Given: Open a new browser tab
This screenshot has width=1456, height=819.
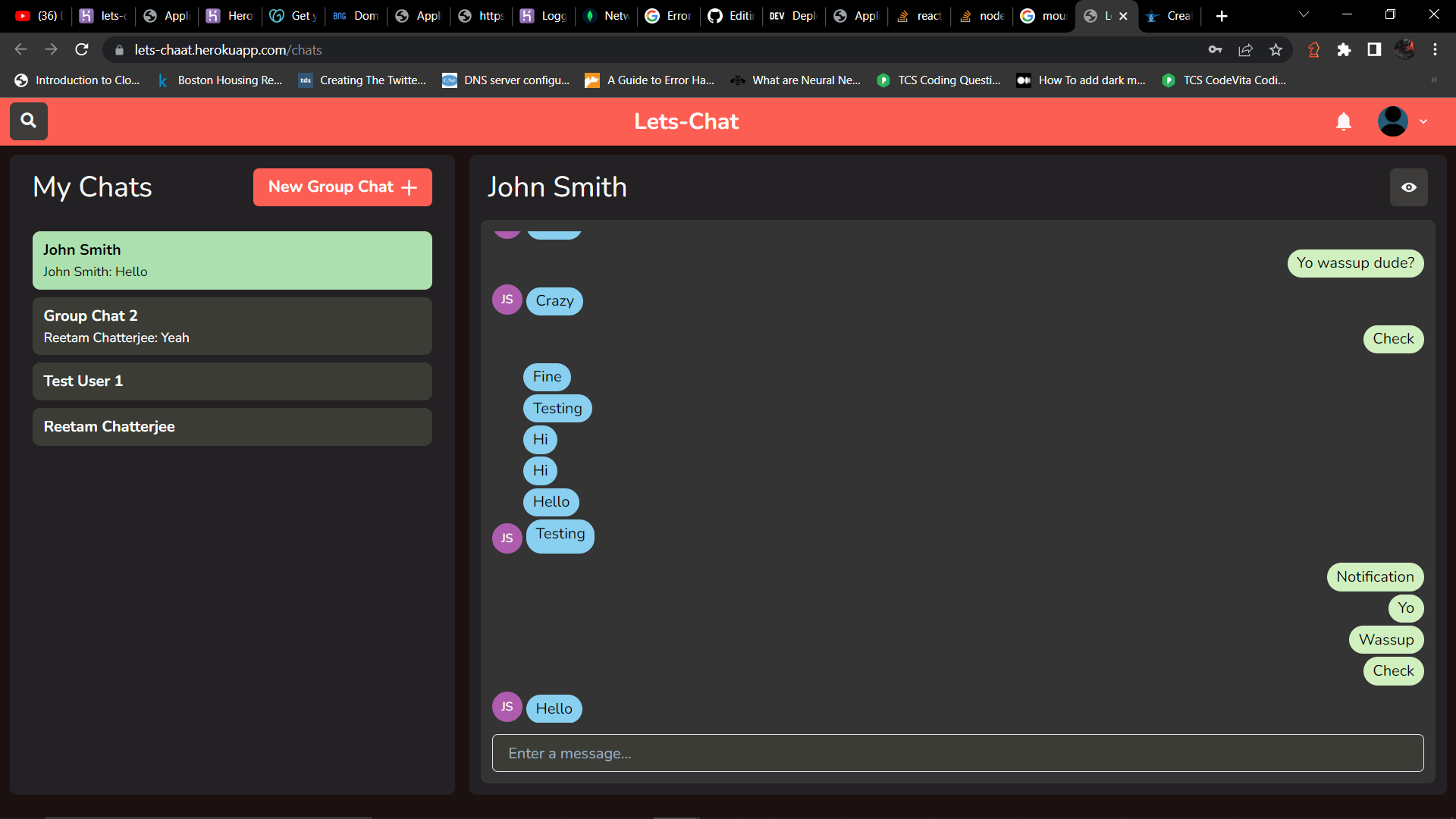Looking at the screenshot, I should point(1222,16).
